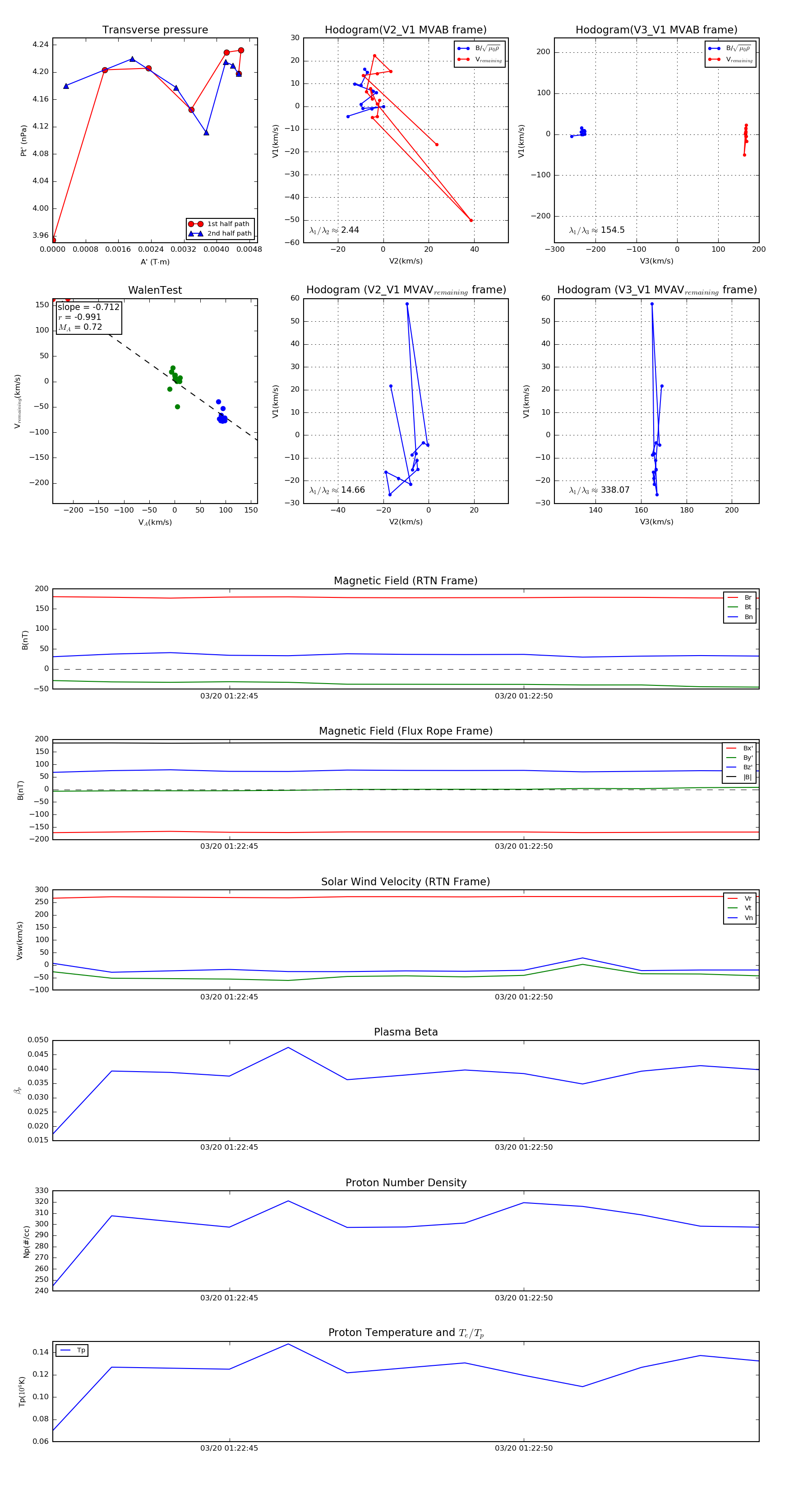
Task: Click the '0.0048' tick on Transverse pressure axis
Action: click(x=249, y=250)
